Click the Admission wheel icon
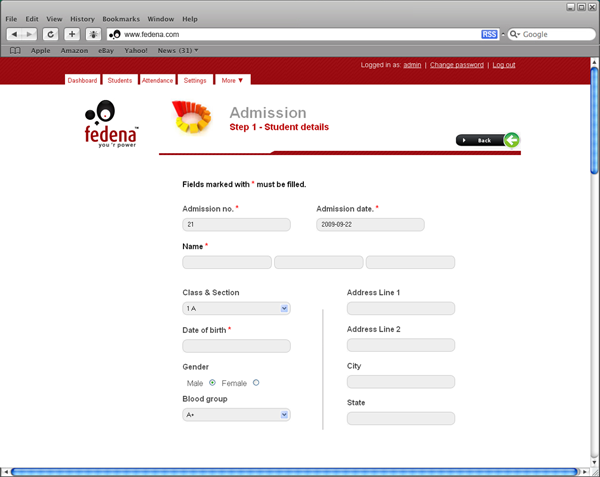 191,117
